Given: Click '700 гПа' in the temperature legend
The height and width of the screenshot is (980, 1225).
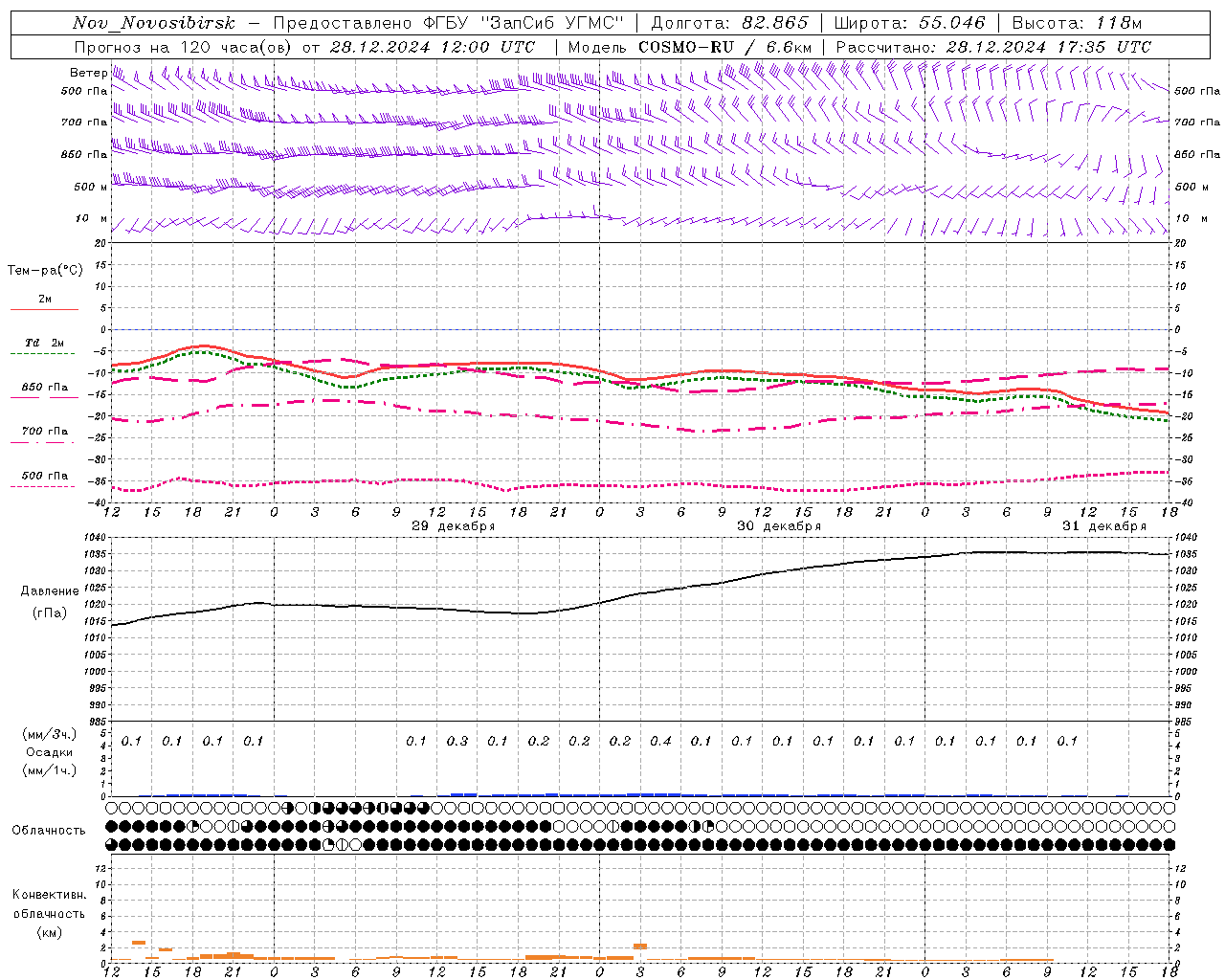Looking at the screenshot, I should (45, 432).
